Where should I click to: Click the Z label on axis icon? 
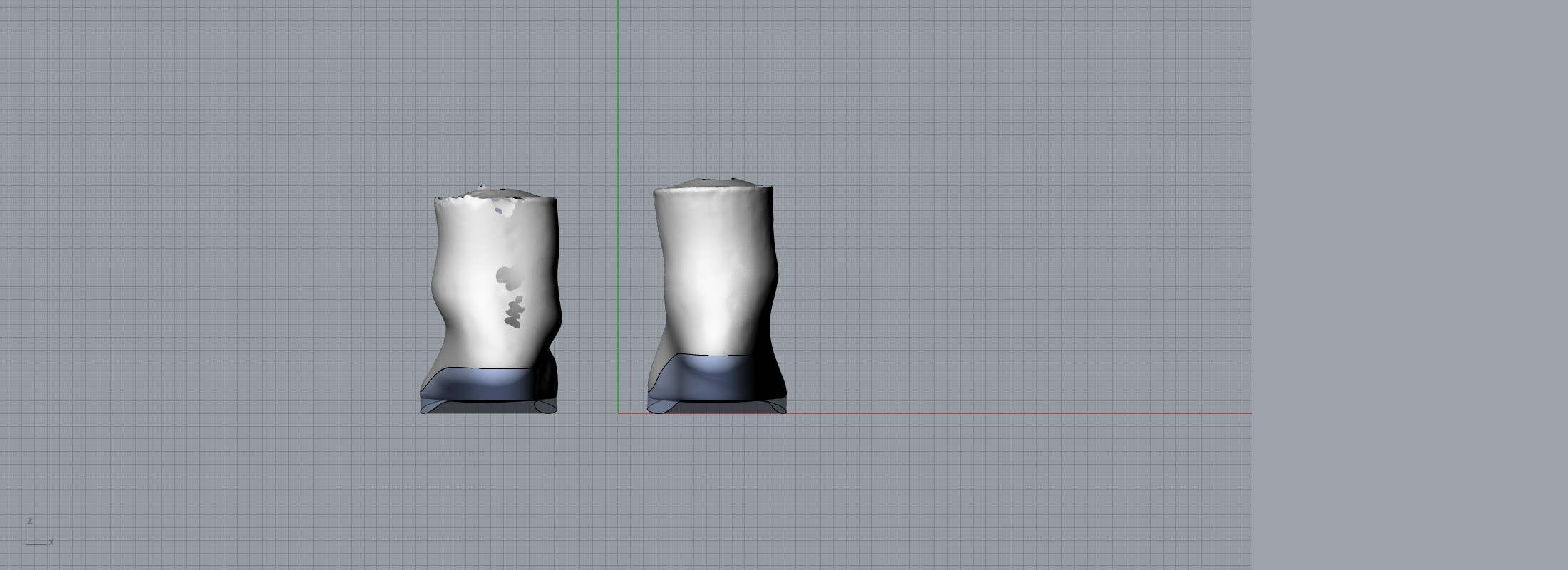tap(30, 522)
